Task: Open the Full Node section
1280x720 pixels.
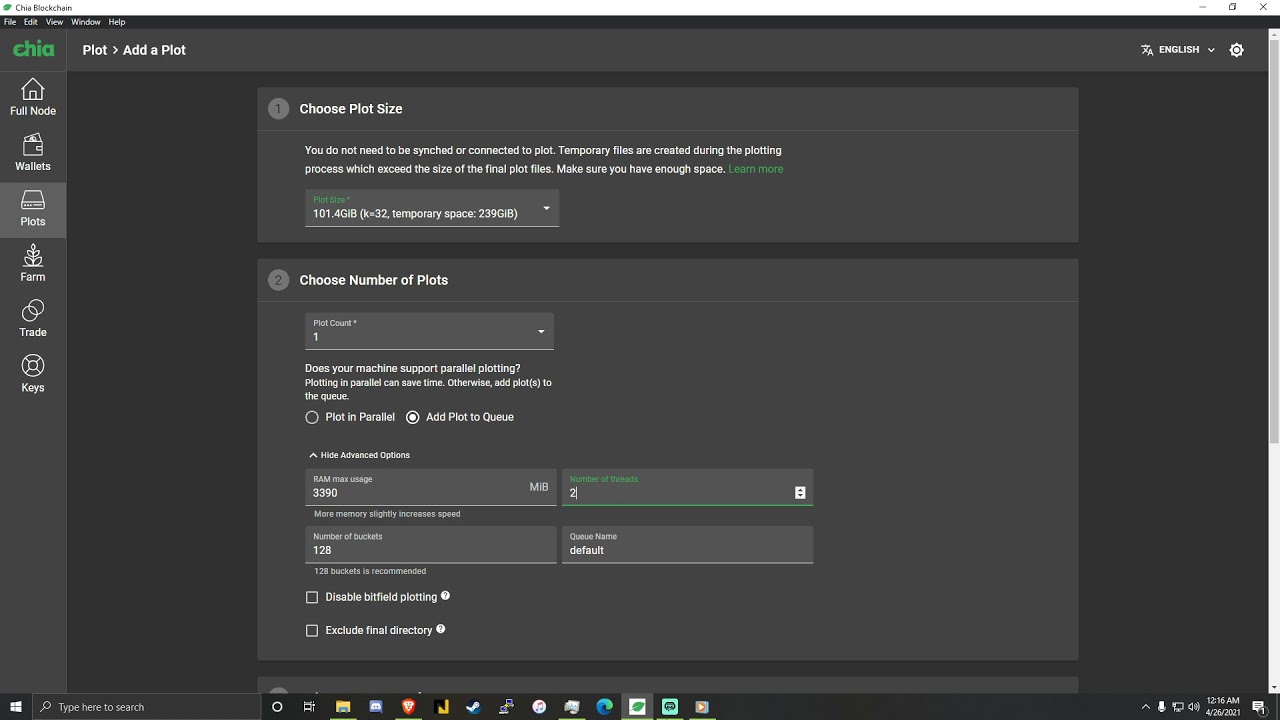Action: 33,98
